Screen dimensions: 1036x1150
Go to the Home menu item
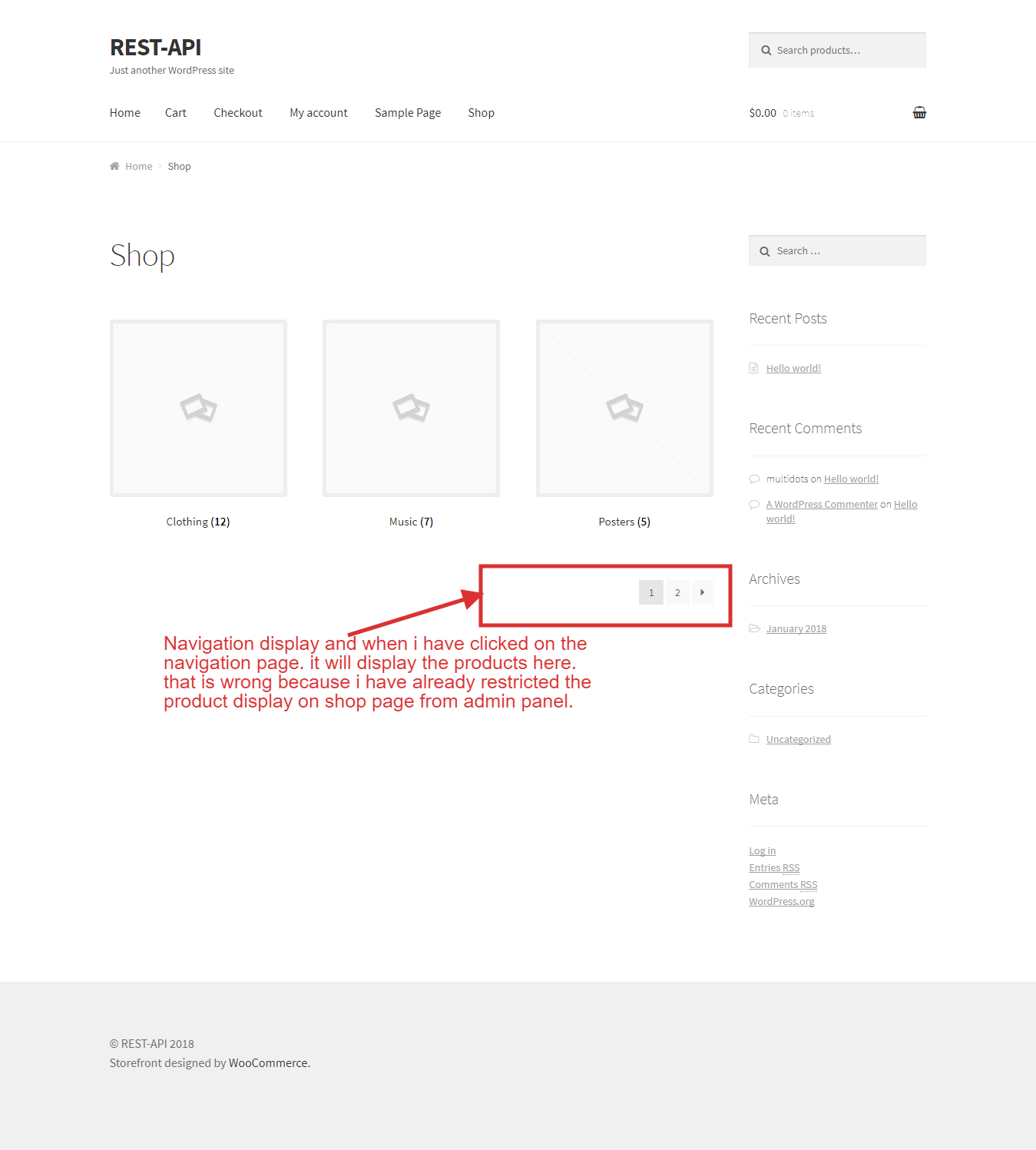tap(125, 113)
